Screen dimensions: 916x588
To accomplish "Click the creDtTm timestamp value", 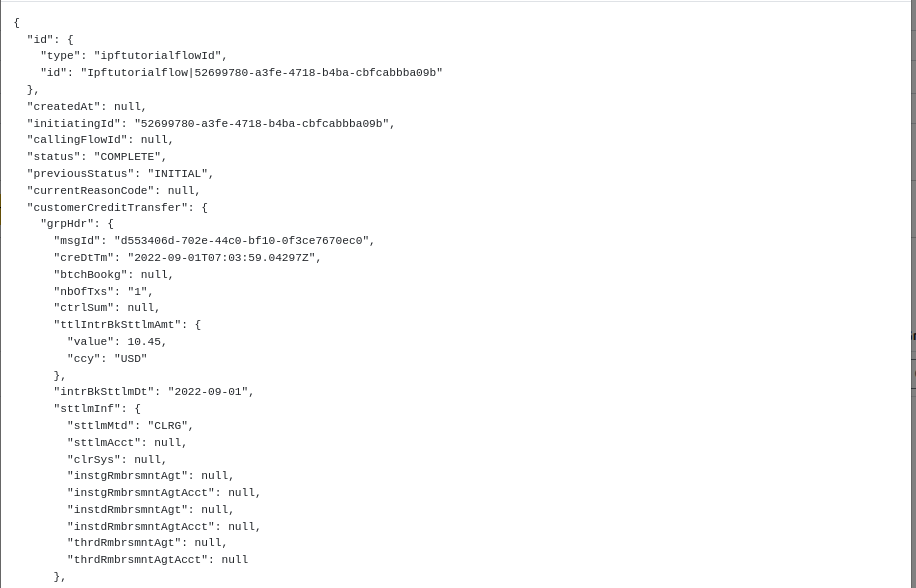I will coord(221,258).
